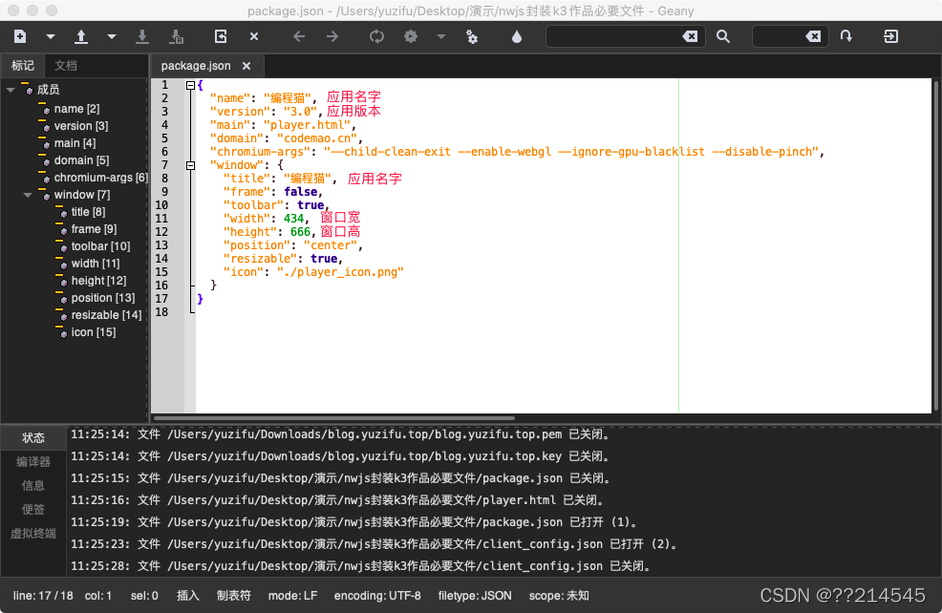Open the 编译器 message tab
This screenshot has width=942, height=613.
[x=33, y=462]
